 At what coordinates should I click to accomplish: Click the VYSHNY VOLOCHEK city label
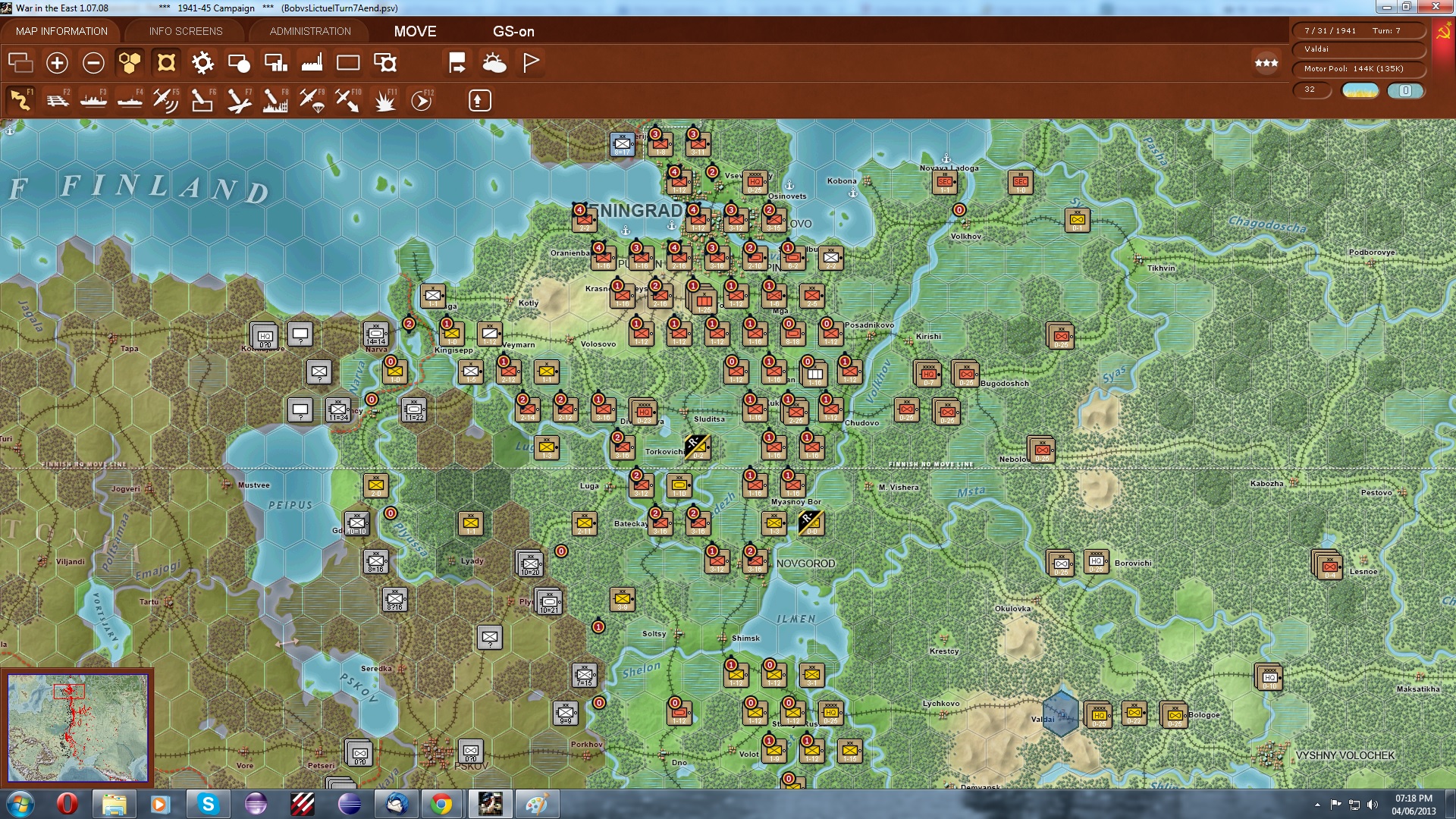(x=1345, y=755)
